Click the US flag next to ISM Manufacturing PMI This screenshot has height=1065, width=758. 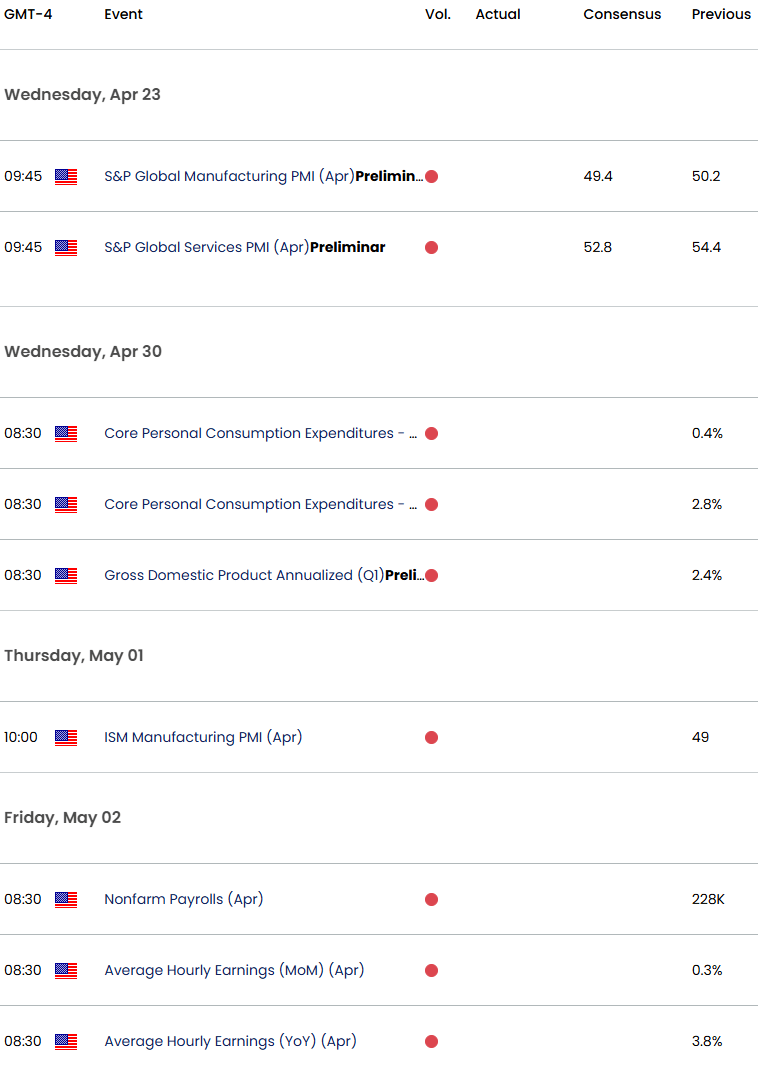66,737
